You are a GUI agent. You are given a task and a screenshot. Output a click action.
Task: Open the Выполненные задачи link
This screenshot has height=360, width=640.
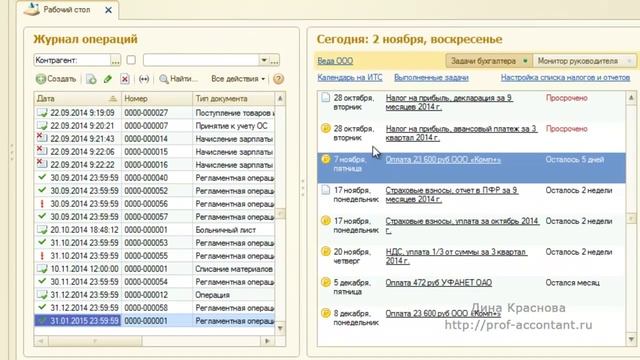(x=431, y=78)
